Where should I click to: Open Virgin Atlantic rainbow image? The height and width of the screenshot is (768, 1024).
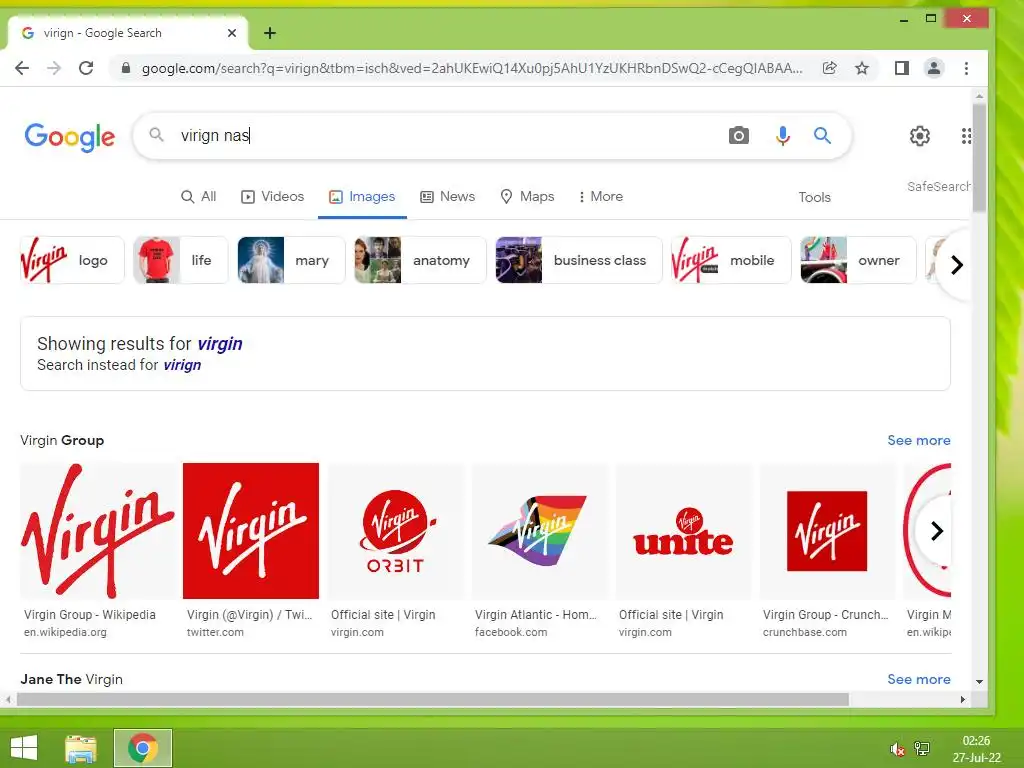point(539,531)
